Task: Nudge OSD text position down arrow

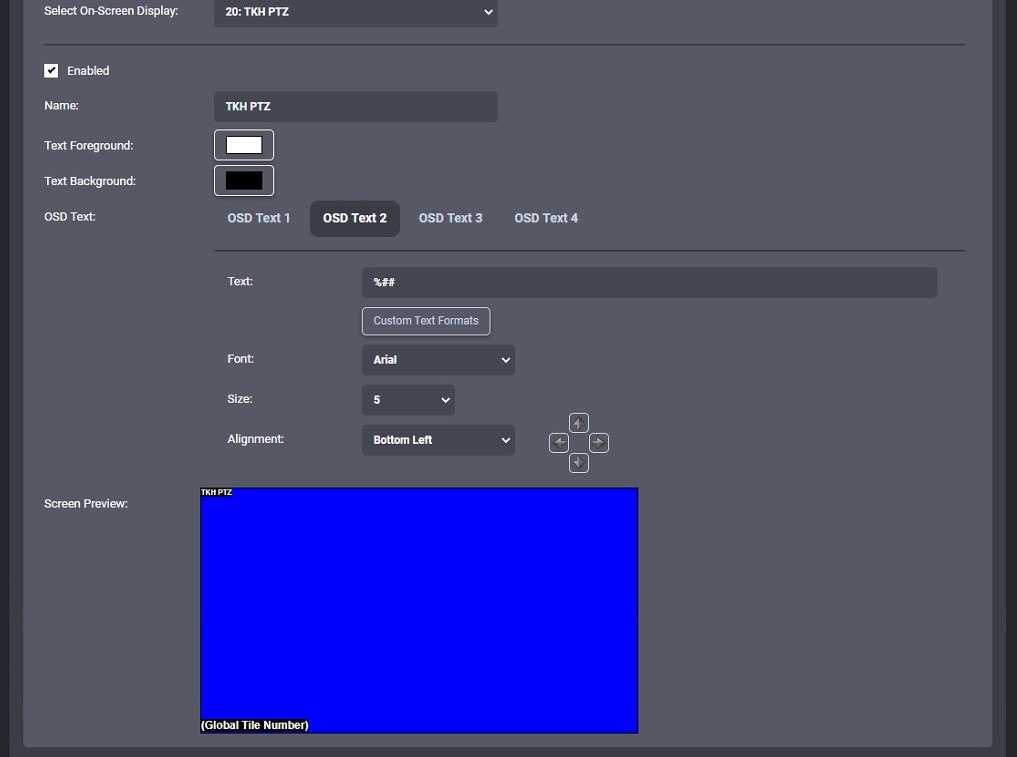Action: coord(579,463)
